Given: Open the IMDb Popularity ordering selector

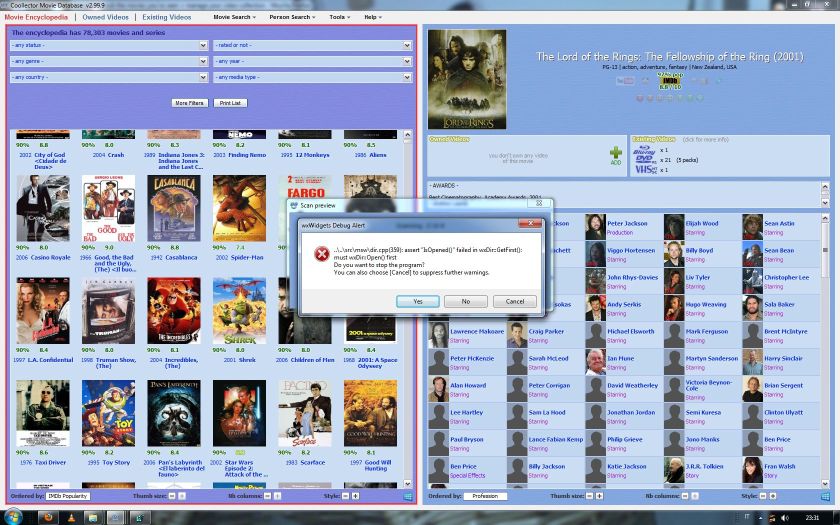Looking at the screenshot, I should 68,496.
